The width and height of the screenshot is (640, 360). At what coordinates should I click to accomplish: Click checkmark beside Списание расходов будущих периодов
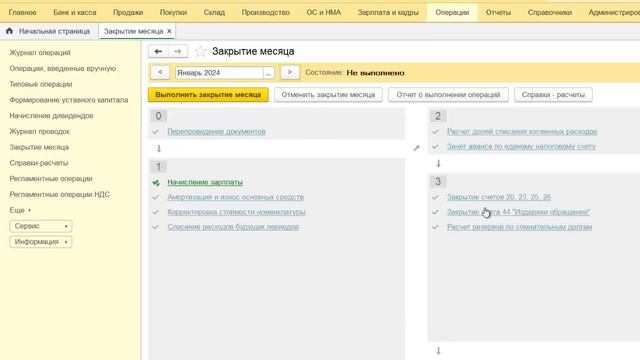coord(156,227)
